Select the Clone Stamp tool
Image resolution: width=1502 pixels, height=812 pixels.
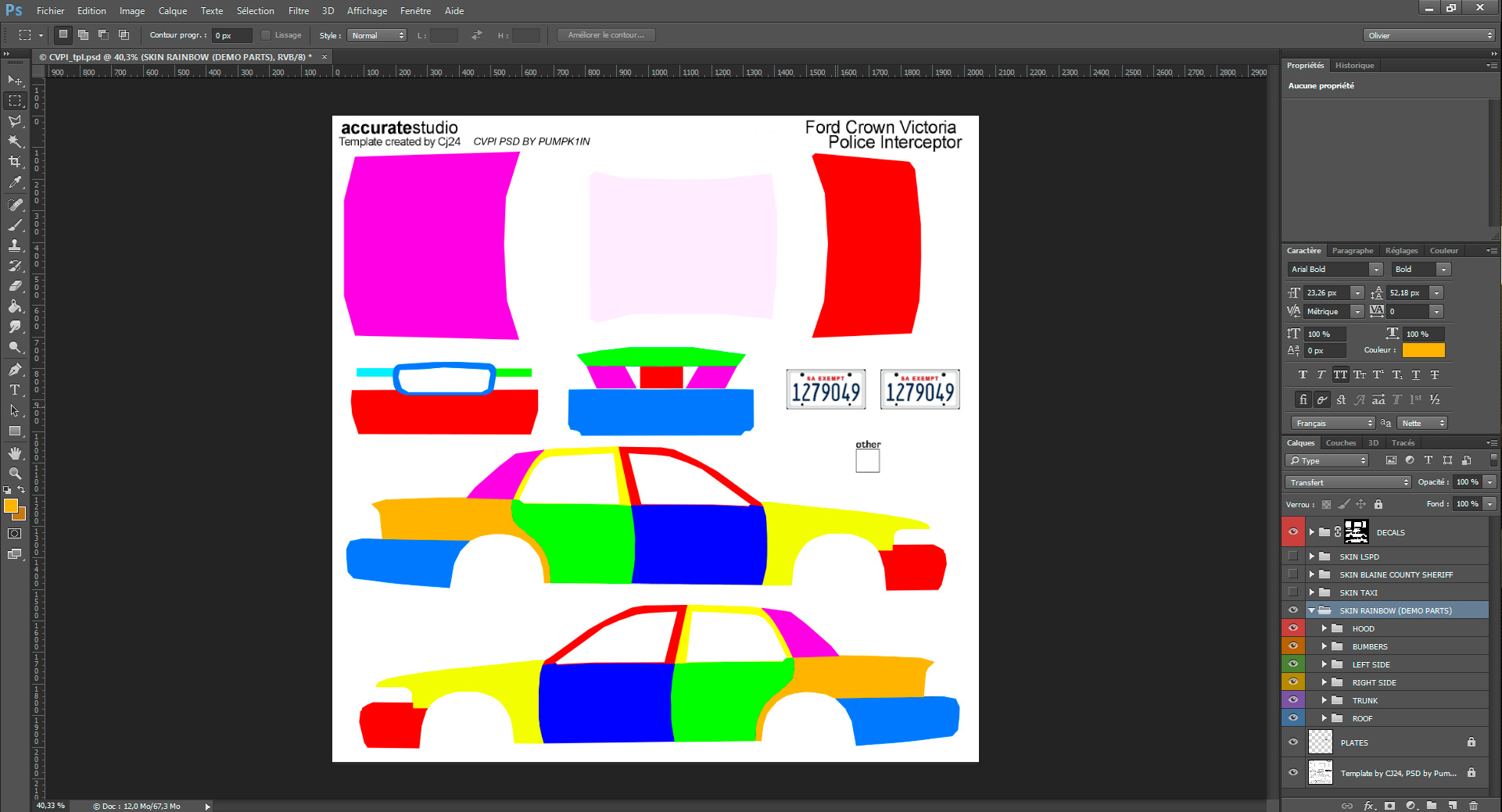[15, 245]
